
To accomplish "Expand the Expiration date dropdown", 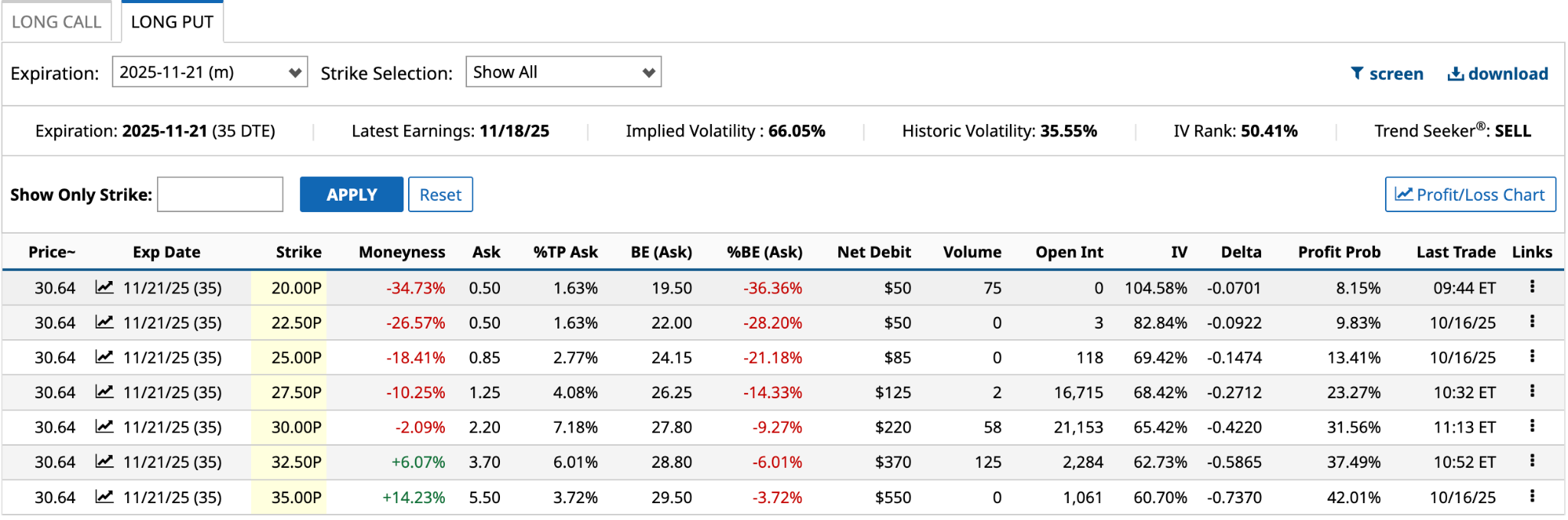I will click(210, 72).
